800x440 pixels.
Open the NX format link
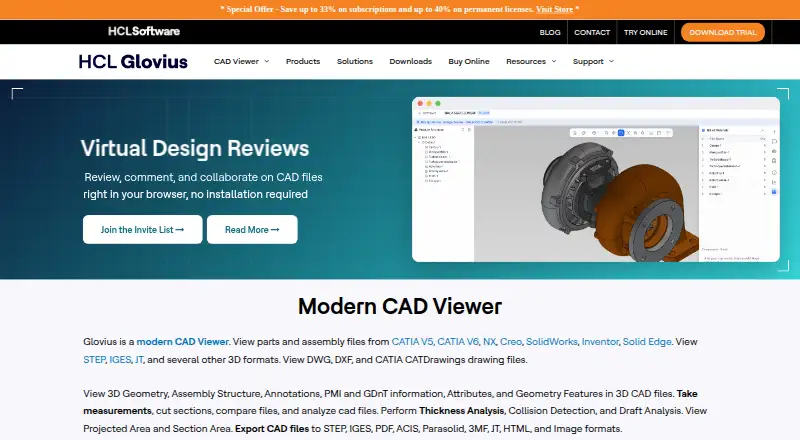tap(489, 341)
